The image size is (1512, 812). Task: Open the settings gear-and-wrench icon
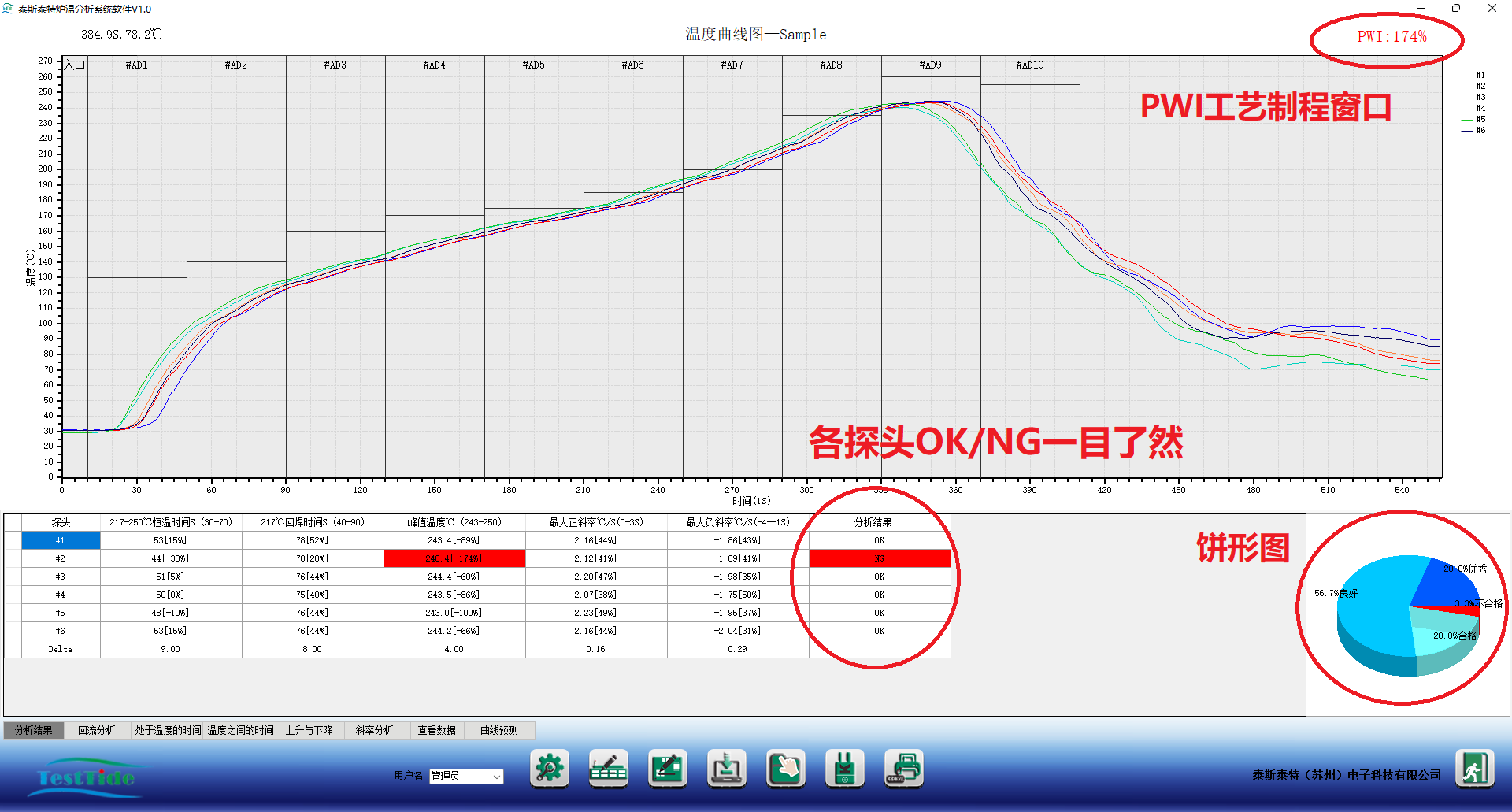click(549, 768)
